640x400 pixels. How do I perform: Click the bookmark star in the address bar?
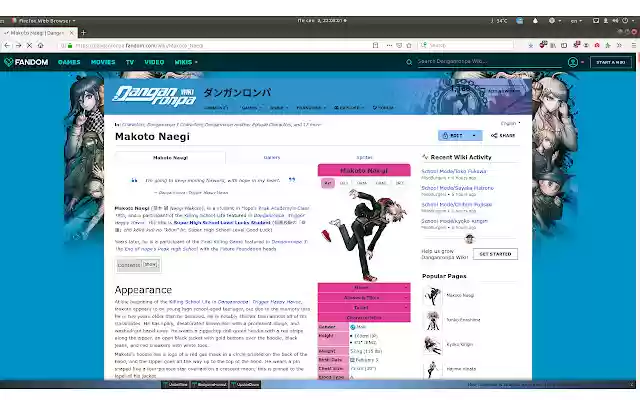tap(409, 45)
